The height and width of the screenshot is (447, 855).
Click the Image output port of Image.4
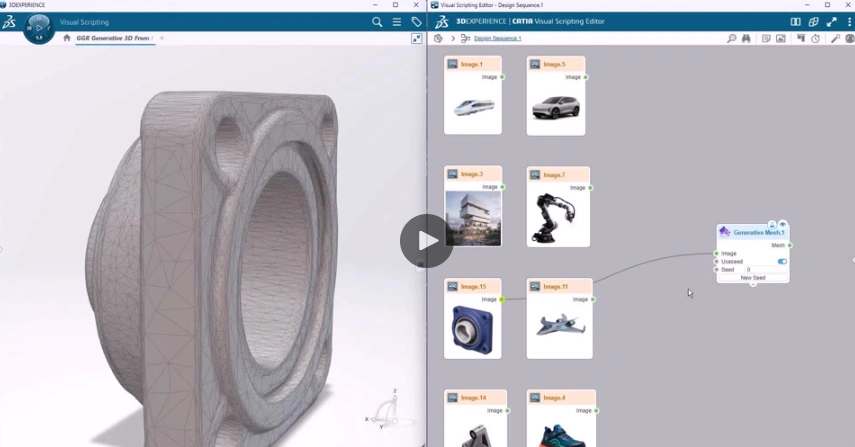click(597, 410)
